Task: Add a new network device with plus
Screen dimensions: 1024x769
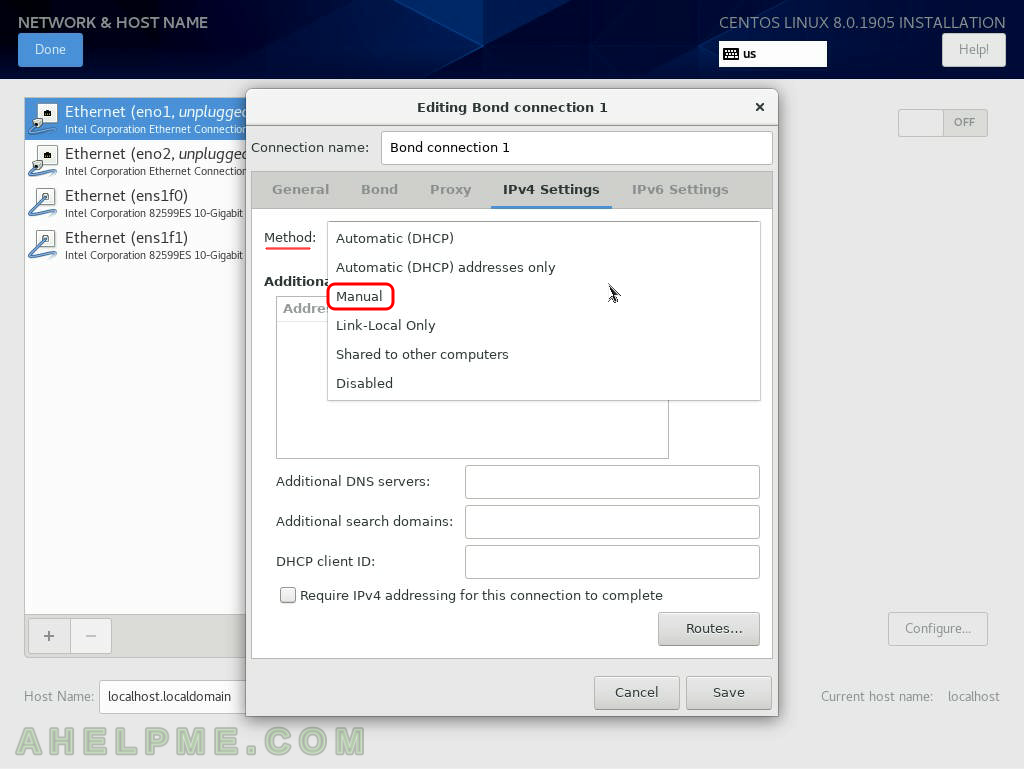Action: [49, 636]
